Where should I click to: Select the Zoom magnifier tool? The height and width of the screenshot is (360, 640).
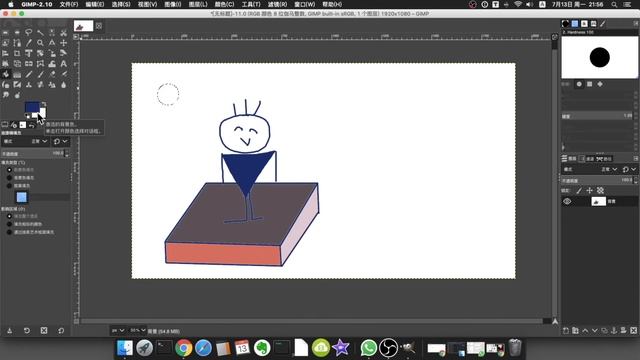click(x=40, y=43)
